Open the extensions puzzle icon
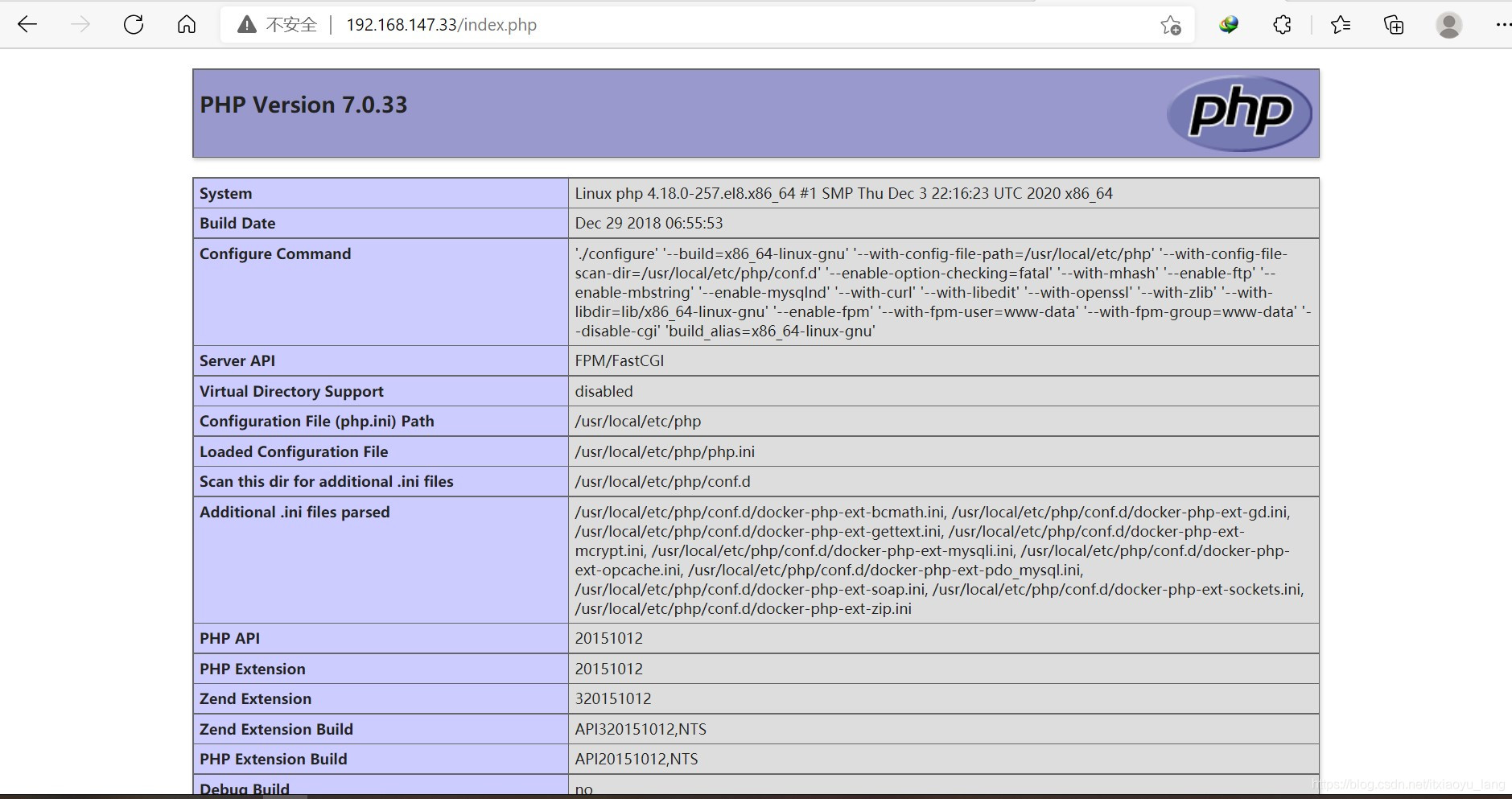The height and width of the screenshot is (799, 1512). pos(1282,25)
